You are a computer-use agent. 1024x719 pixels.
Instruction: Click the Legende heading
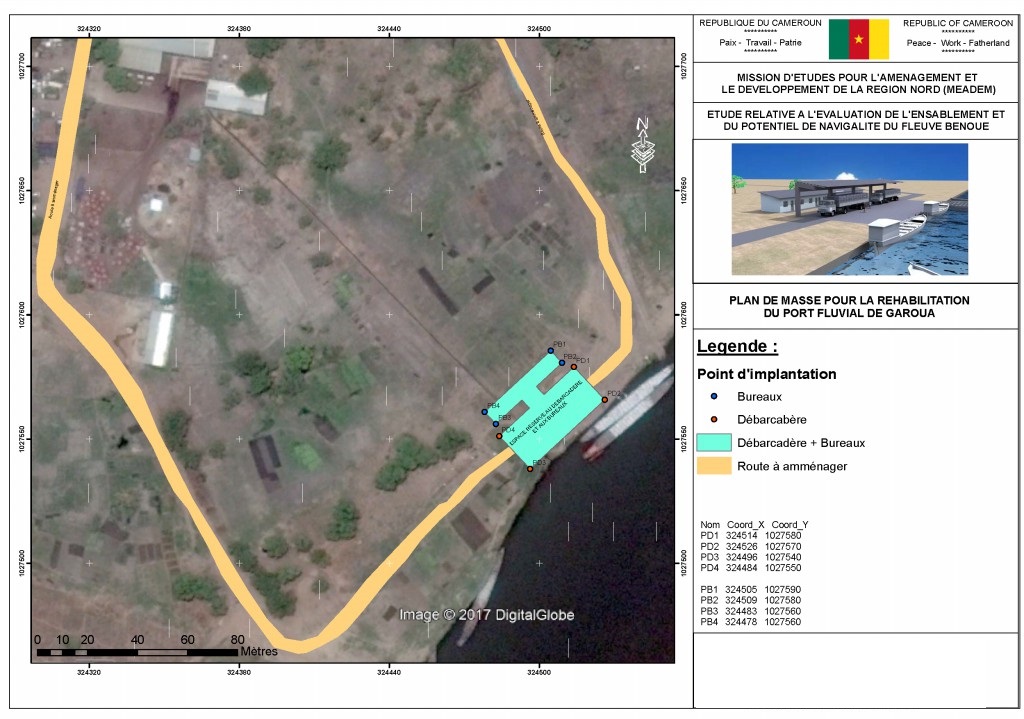pyautogui.click(x=737, y=347)
